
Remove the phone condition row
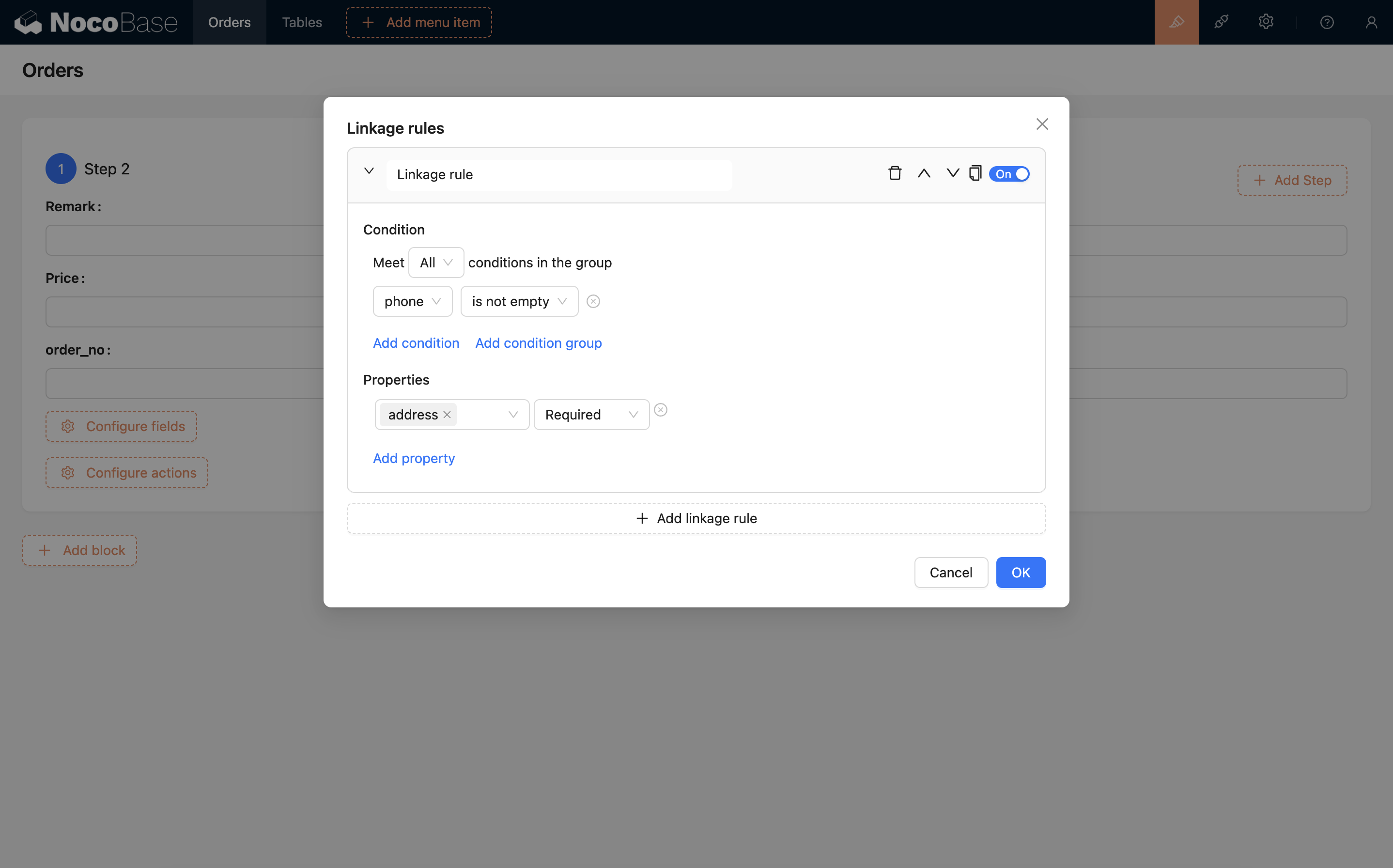[x=593, y=301]
